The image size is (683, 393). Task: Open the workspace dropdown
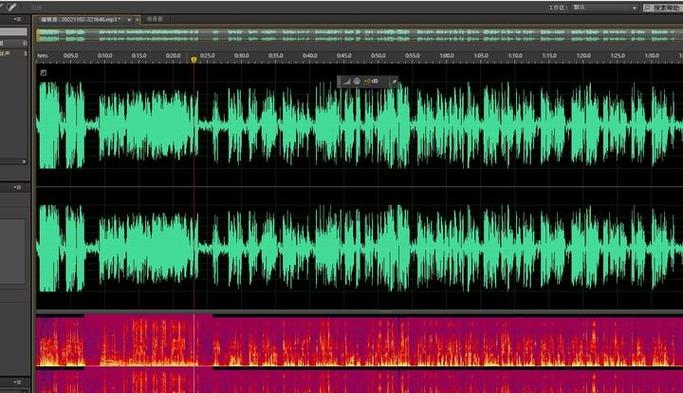point(605,8)
